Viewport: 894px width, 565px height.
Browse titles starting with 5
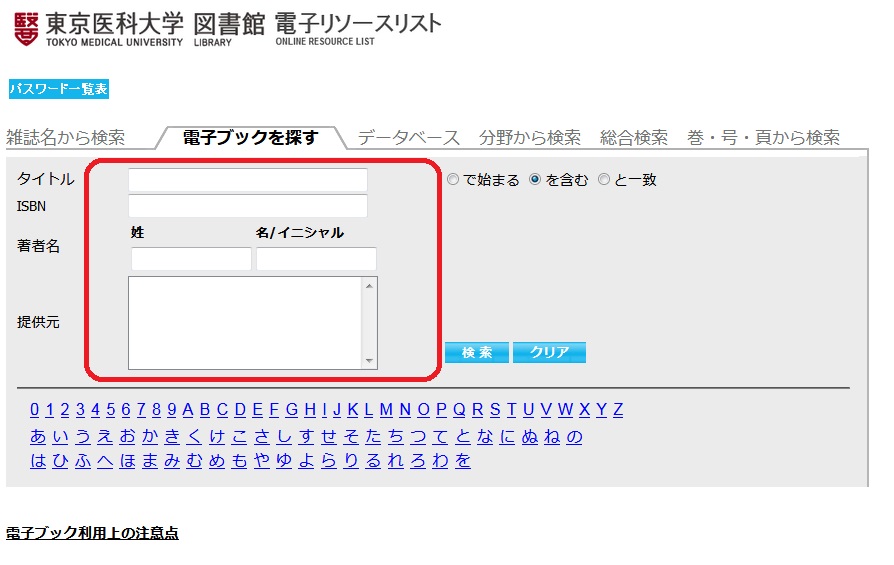[x=111, y=409]
